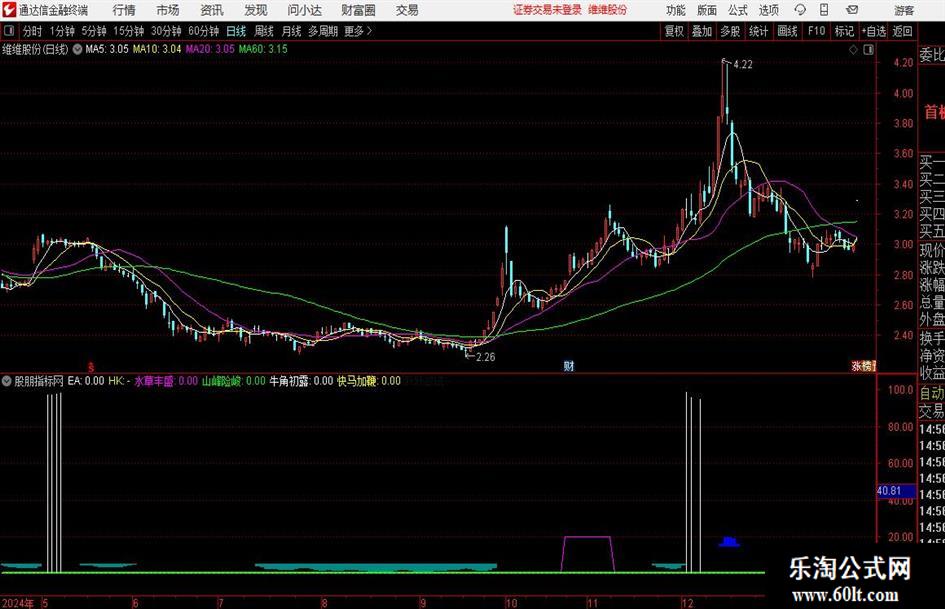This screenshot has height=609, width=945.
Task: Expand the 更多 periods list
Action: 358,31
